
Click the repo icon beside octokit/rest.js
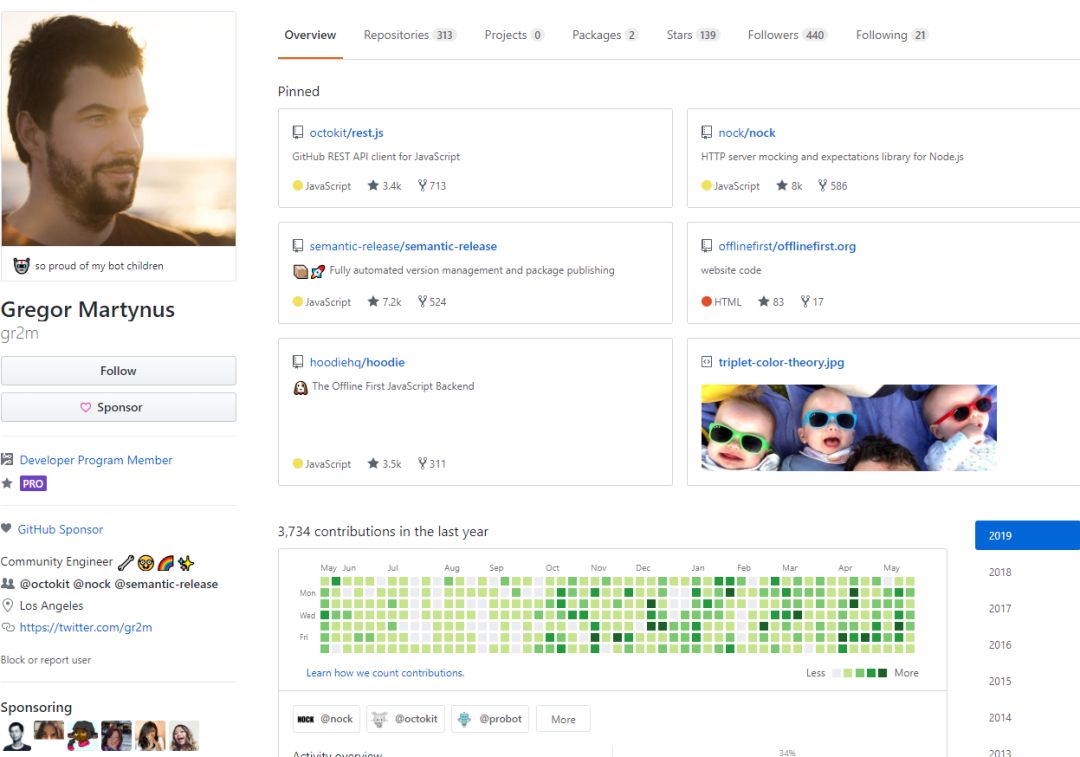pos(298,132)
